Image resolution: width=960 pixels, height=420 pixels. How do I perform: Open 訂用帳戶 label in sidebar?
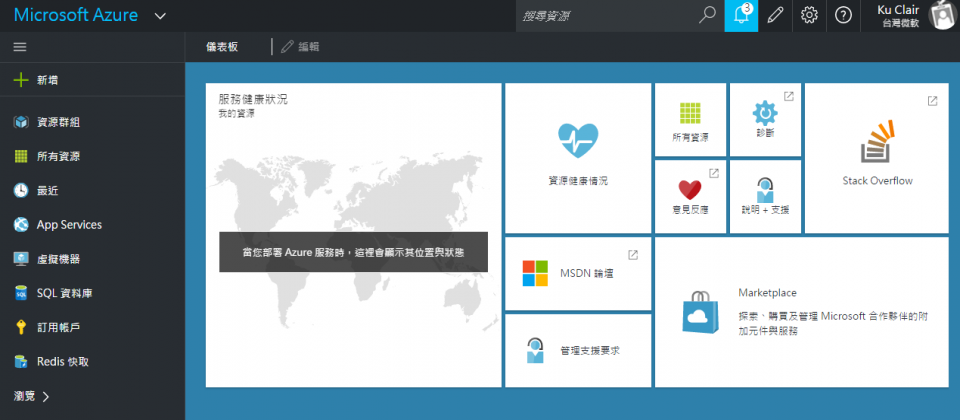point(58,328)
